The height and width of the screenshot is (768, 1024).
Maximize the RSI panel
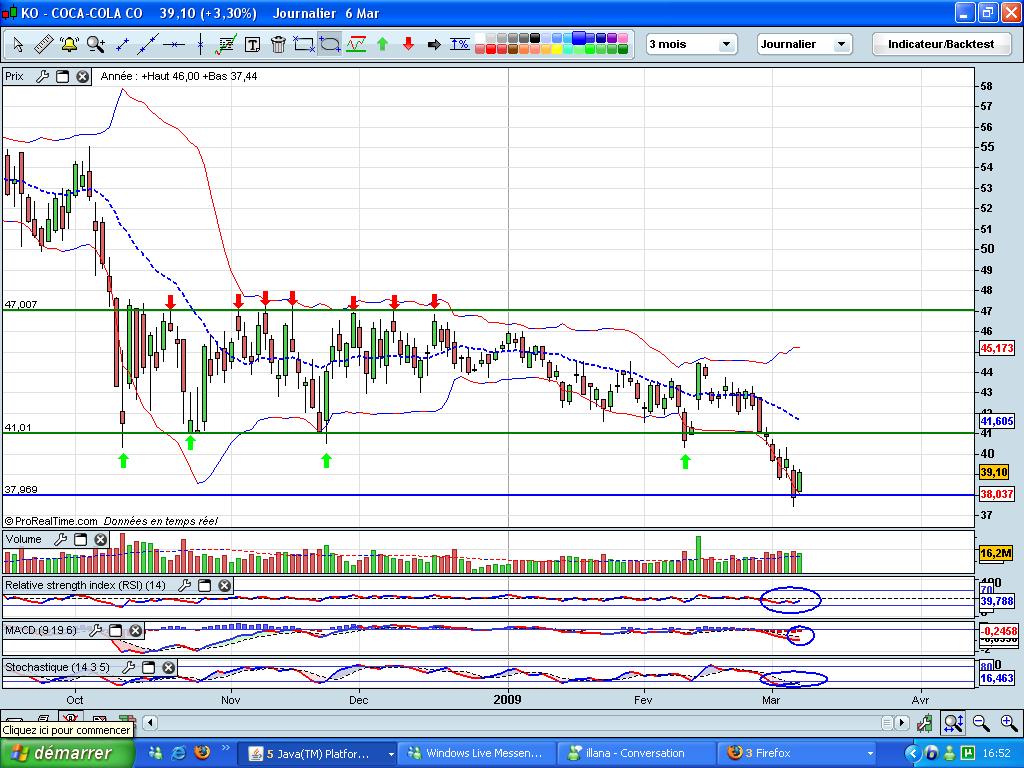(204, 585)
